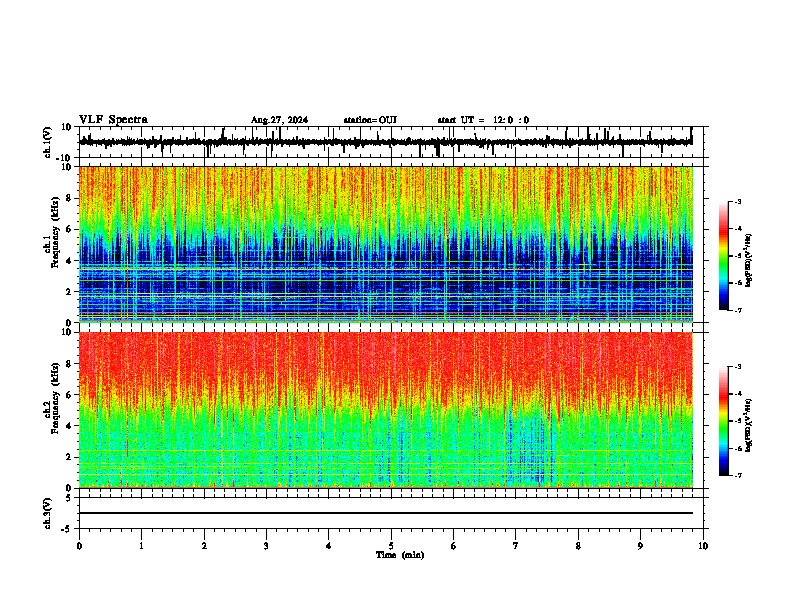Click time axis tick label "8"
The width and height of the screenshot is (792, 612).
tap(578, 546)
